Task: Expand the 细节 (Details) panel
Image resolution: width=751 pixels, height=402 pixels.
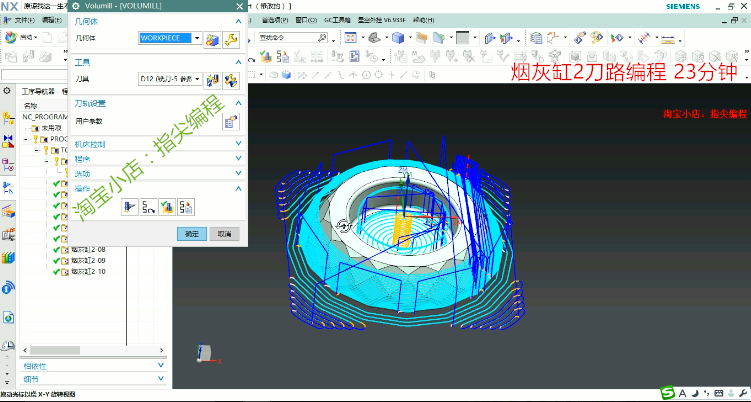Action: pos(161,379)
